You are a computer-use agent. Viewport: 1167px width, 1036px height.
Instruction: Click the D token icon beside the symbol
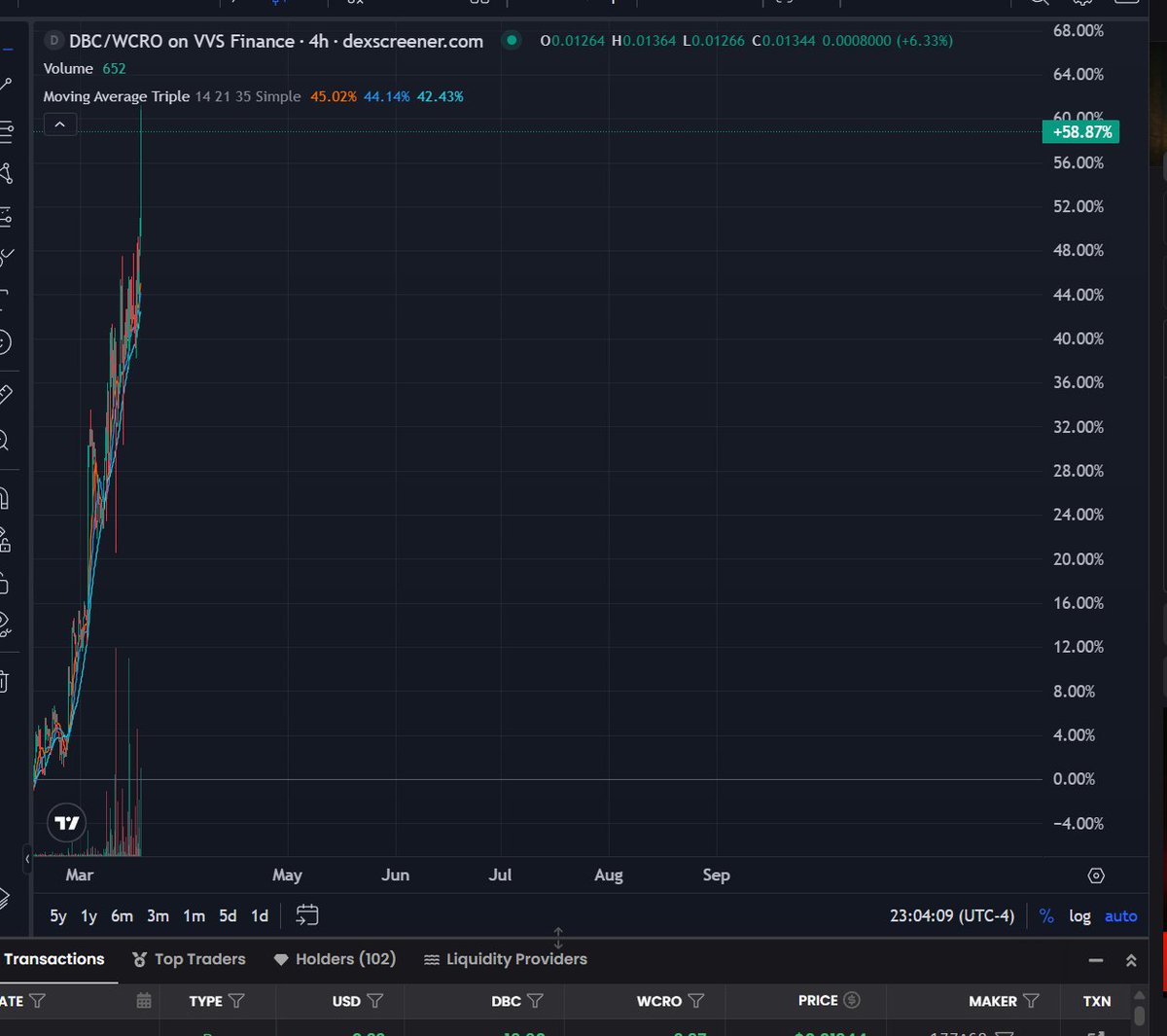[53, 41]
